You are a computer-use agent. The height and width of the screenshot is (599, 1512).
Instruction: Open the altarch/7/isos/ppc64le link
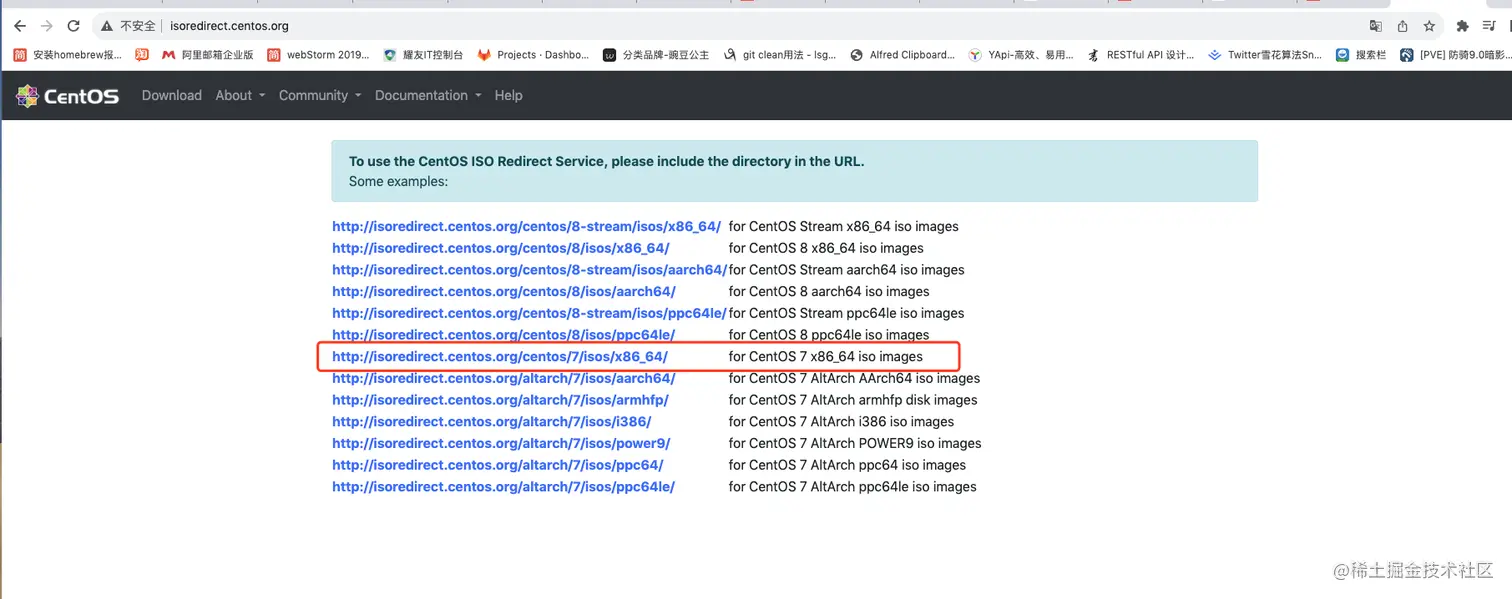(504, 487)
